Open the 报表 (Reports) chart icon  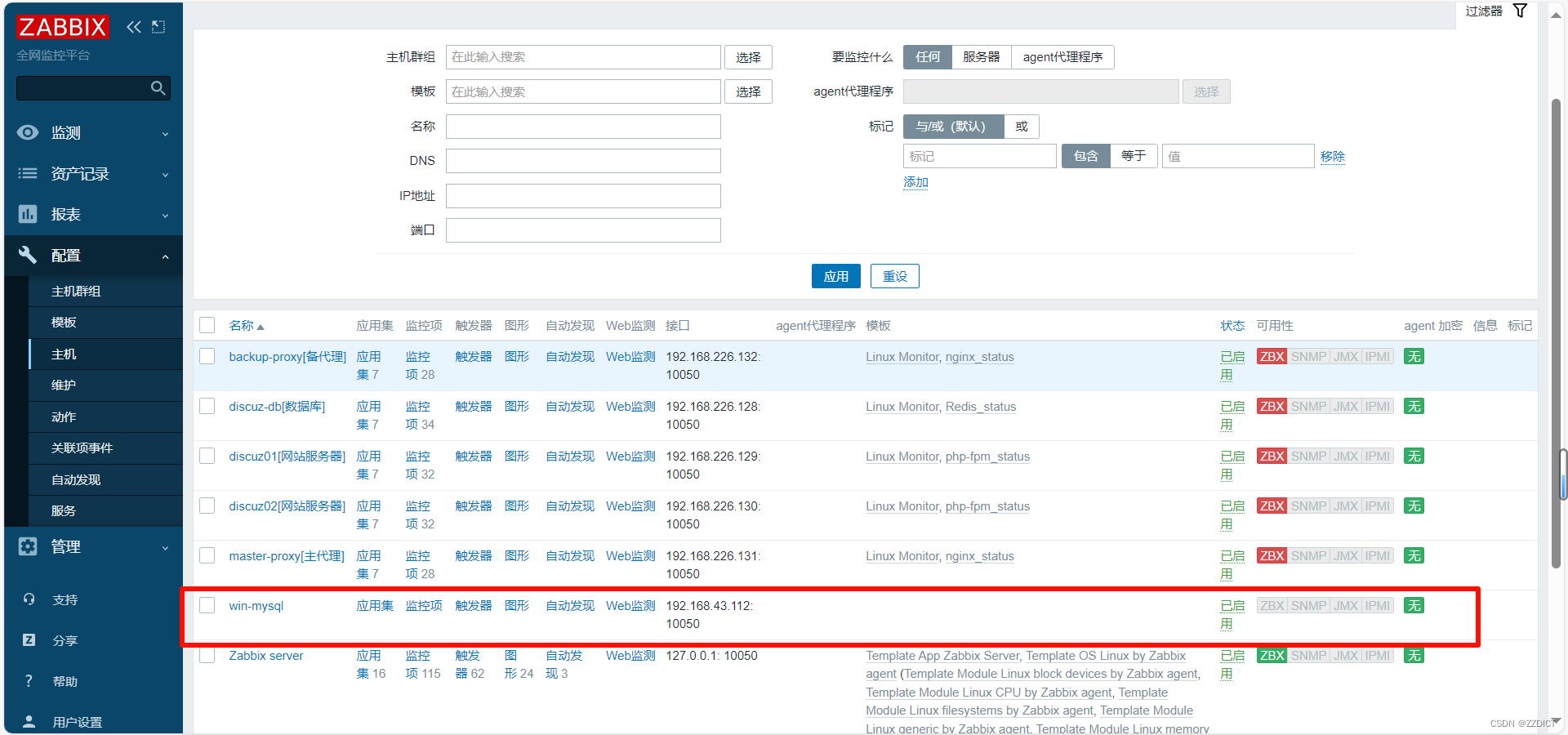(28, 214)
